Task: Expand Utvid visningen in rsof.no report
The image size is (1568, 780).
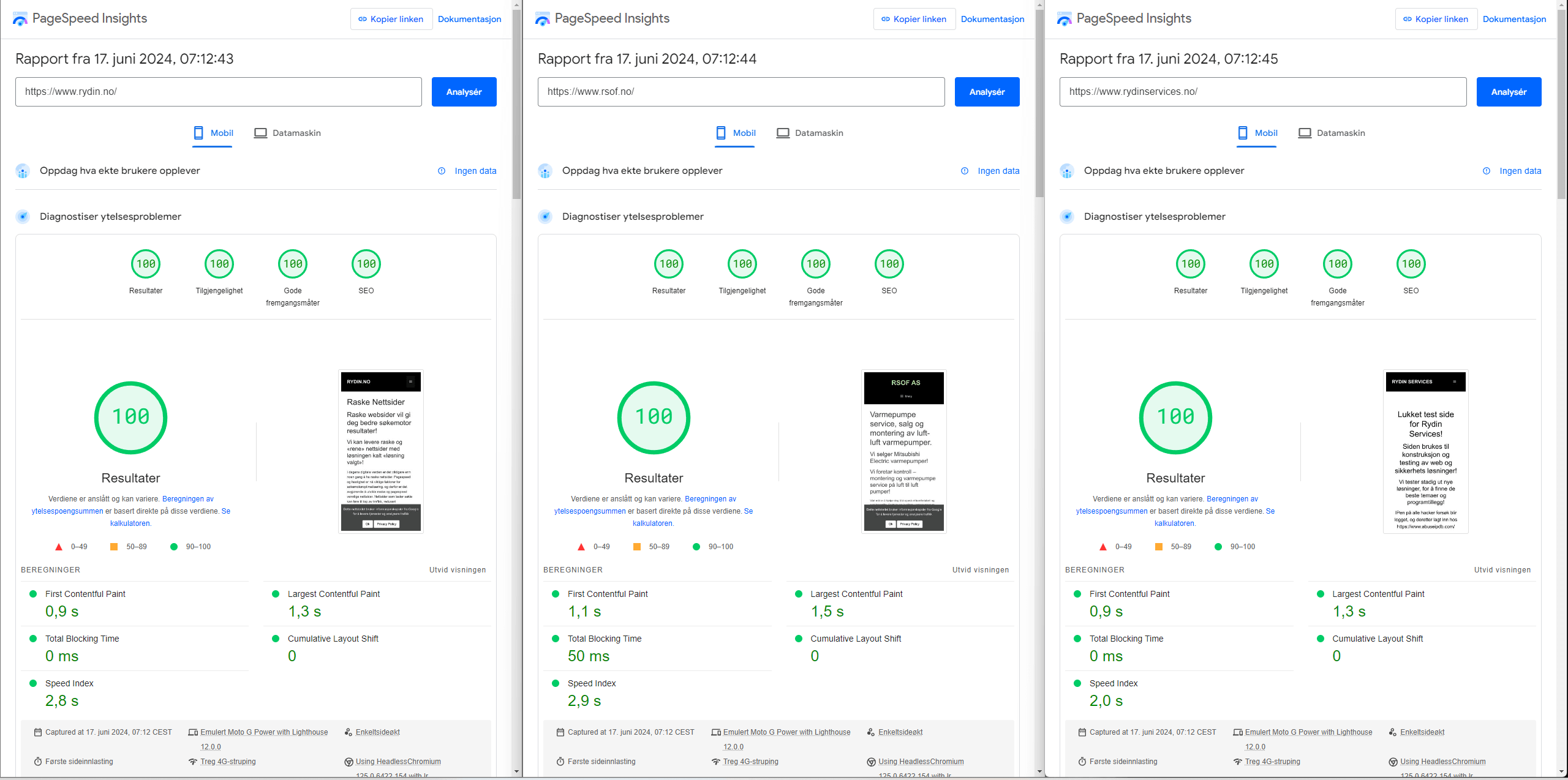Action: 980,570
